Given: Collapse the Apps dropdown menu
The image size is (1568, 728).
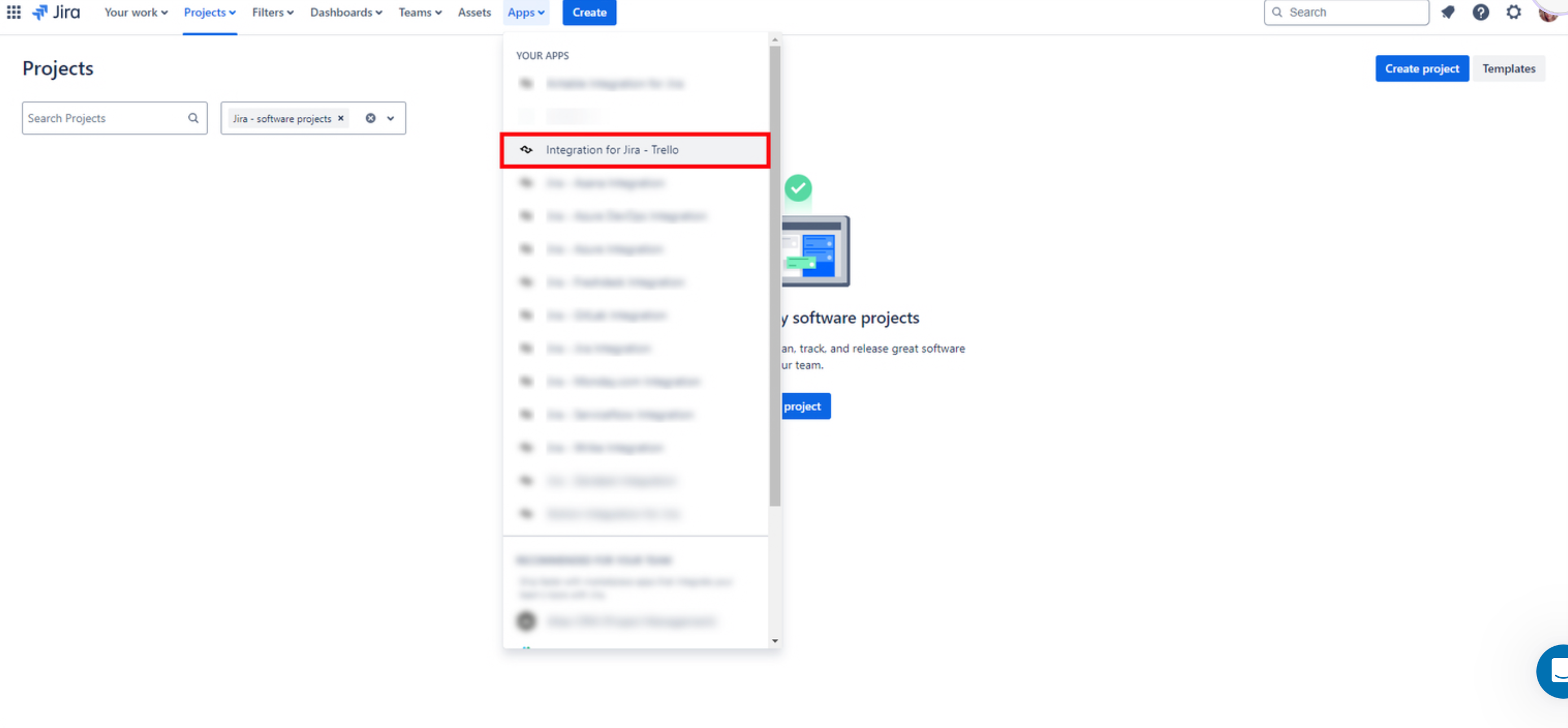Looking at the screenshot, I should (x=526, y=12).
